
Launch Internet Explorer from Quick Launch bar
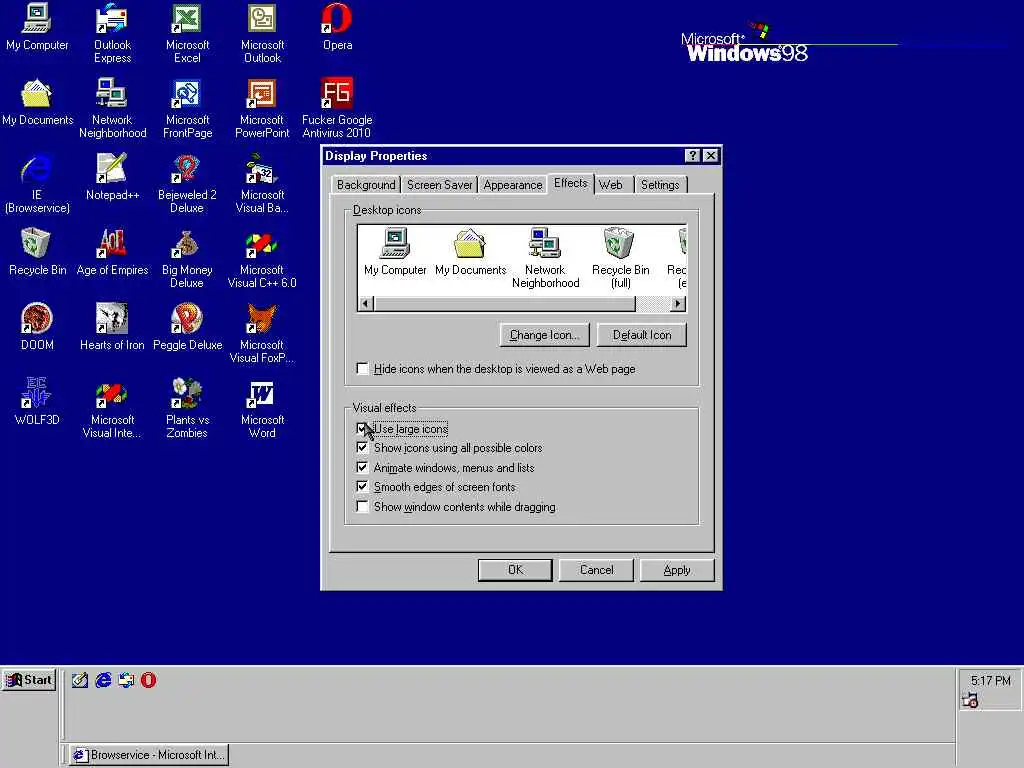[103, 680]
